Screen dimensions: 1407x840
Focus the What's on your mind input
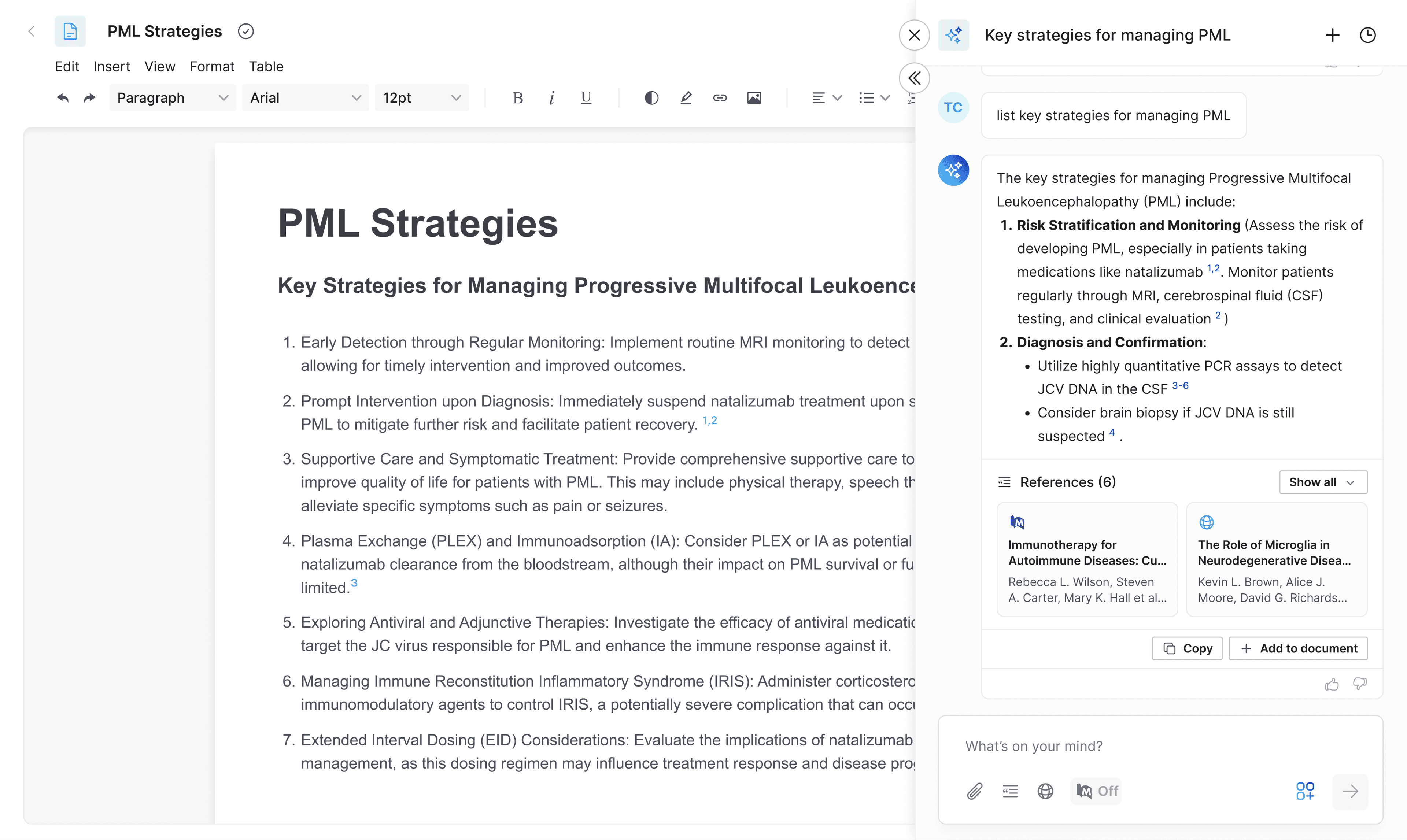[1160, 746]
